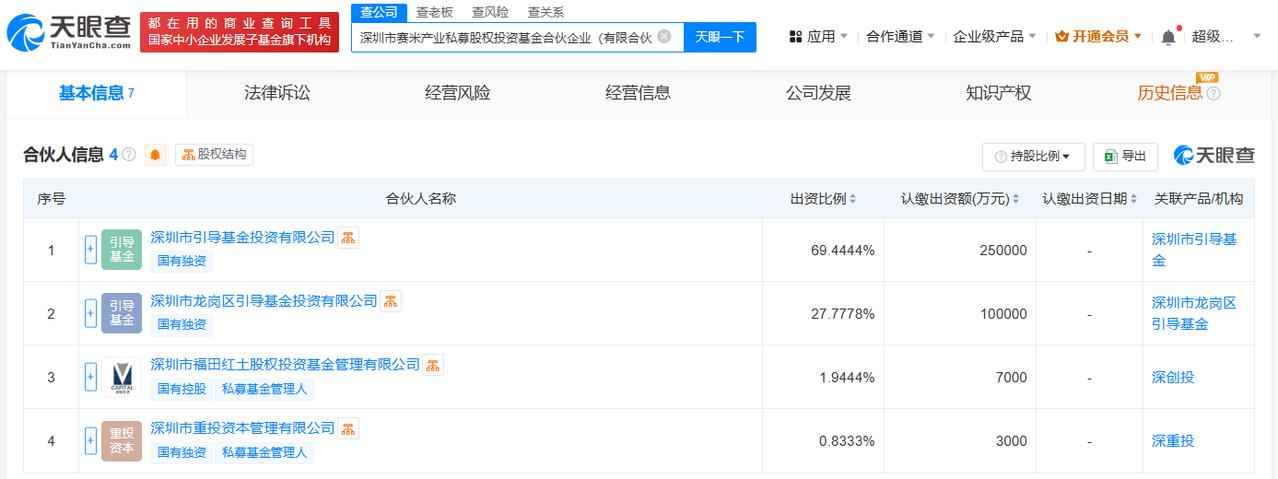Image resolution: width=1278 pixels, height=479 pixels.
Task: Open the 企业级产品 dropdown menu
Action: [x=995, y=37]
